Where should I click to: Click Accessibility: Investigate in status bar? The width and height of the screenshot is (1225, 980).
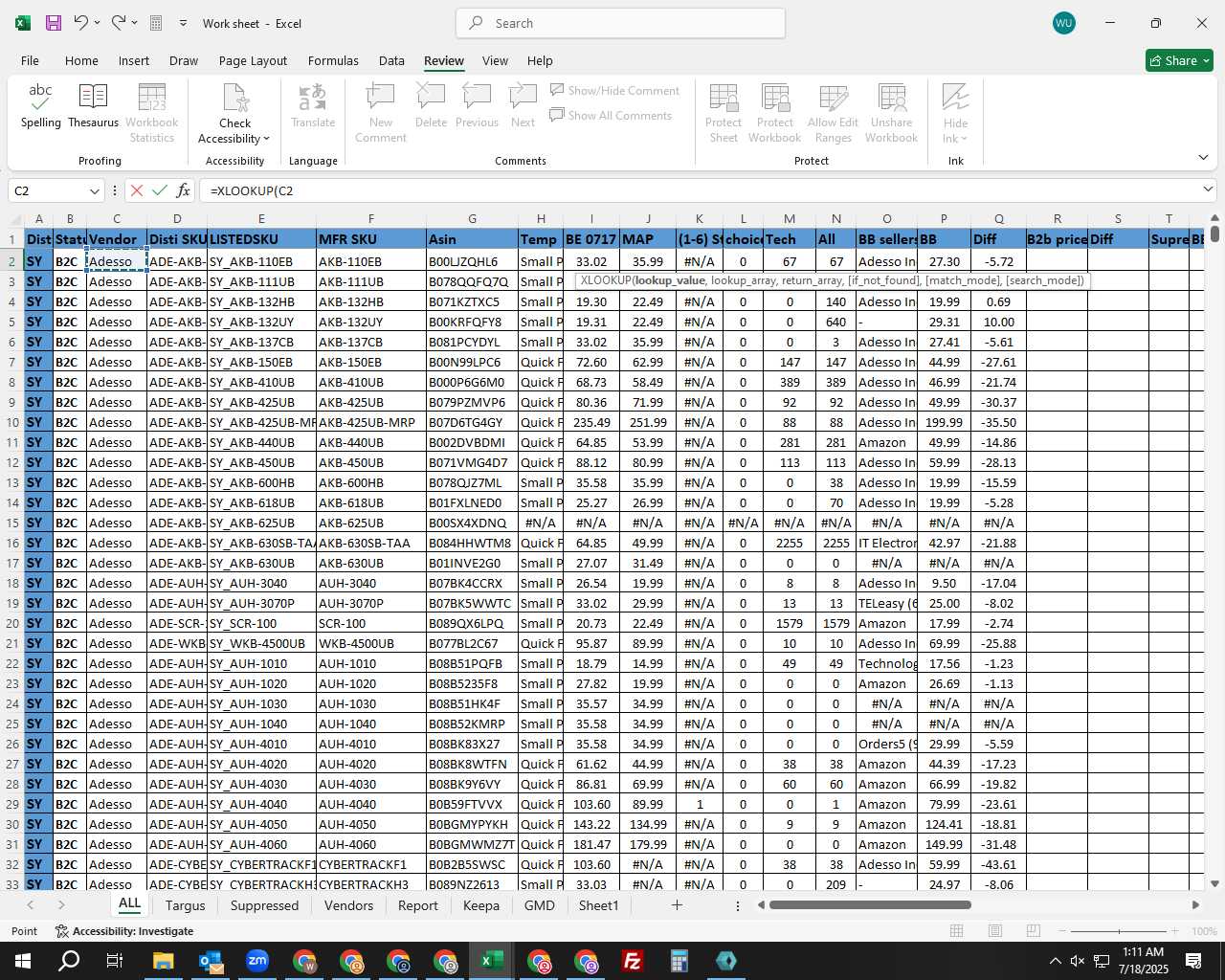124,931
